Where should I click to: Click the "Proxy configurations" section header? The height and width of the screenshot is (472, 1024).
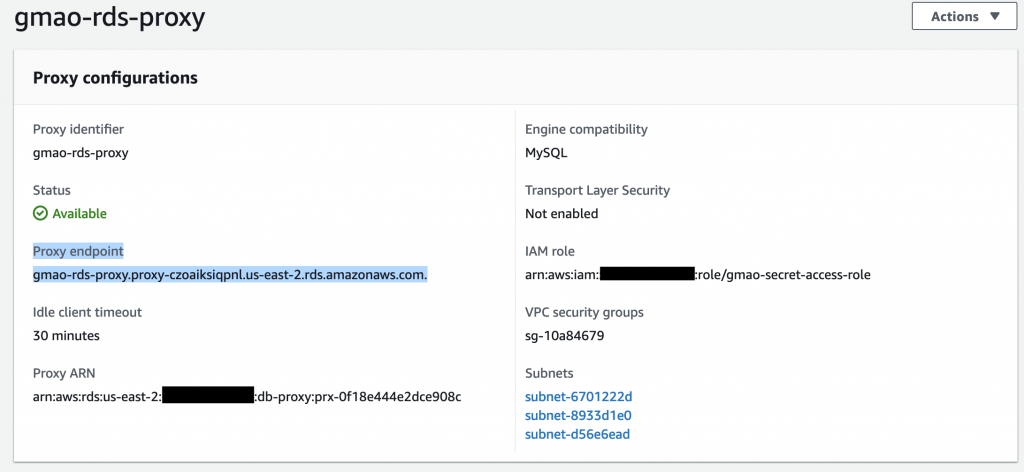point(115,78)
